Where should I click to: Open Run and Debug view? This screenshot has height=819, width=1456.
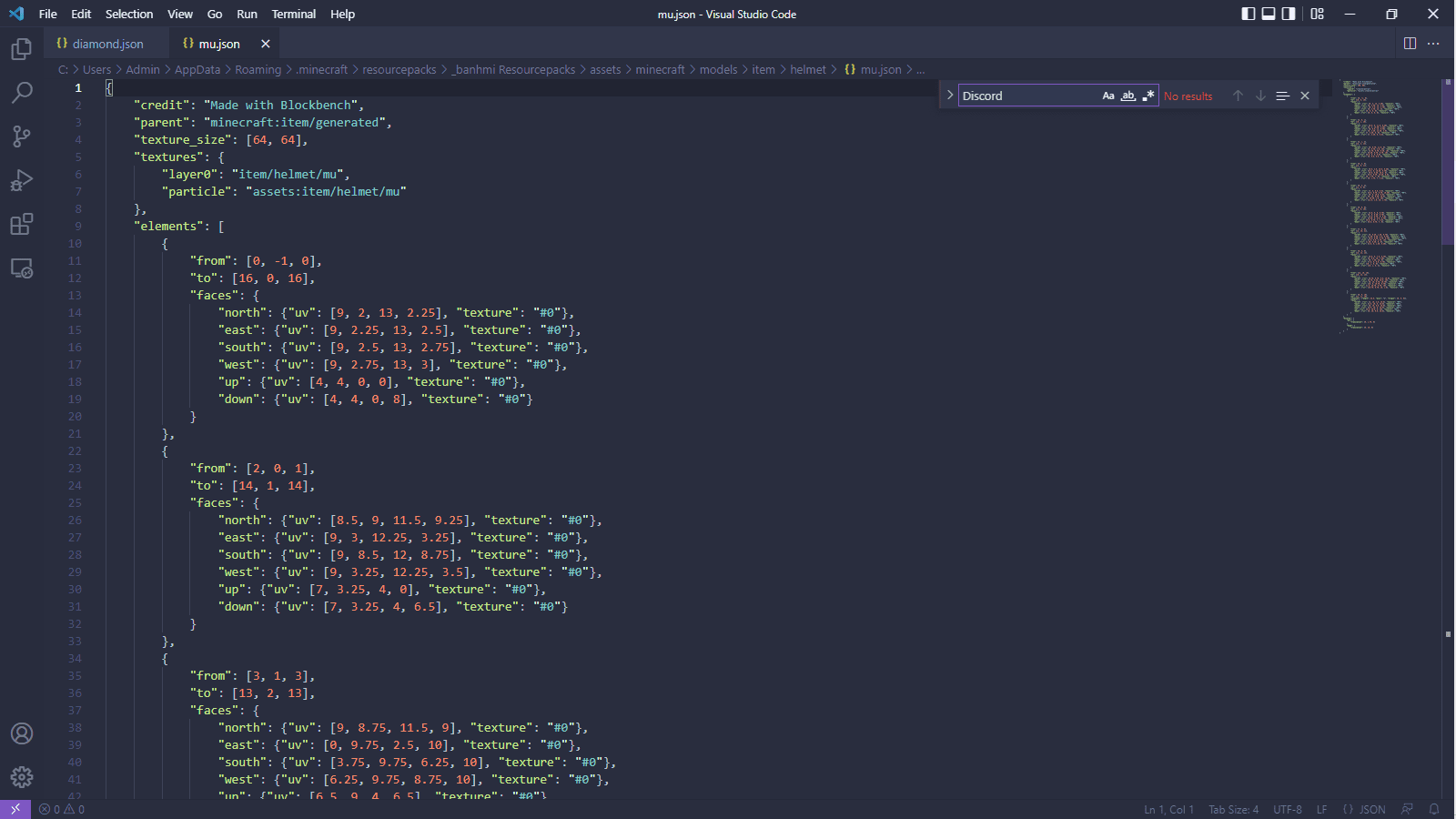click(x=22, y=180)
